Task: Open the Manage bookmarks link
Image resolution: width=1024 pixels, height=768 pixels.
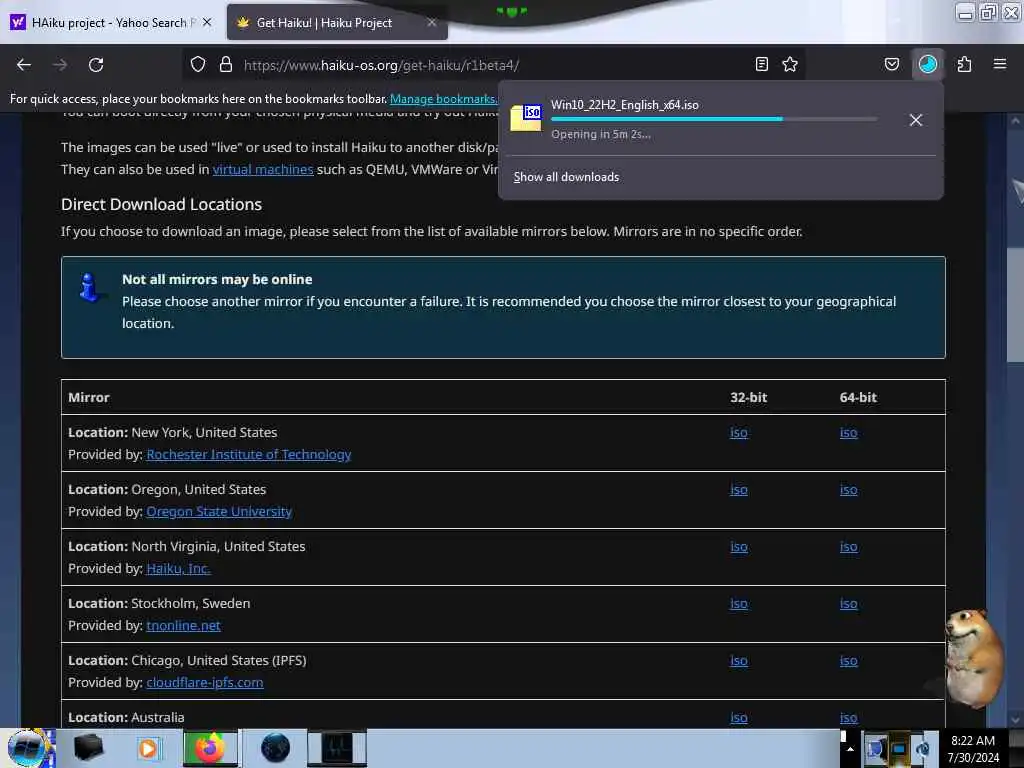Action: pyautogui.click(x=443, y=99)
